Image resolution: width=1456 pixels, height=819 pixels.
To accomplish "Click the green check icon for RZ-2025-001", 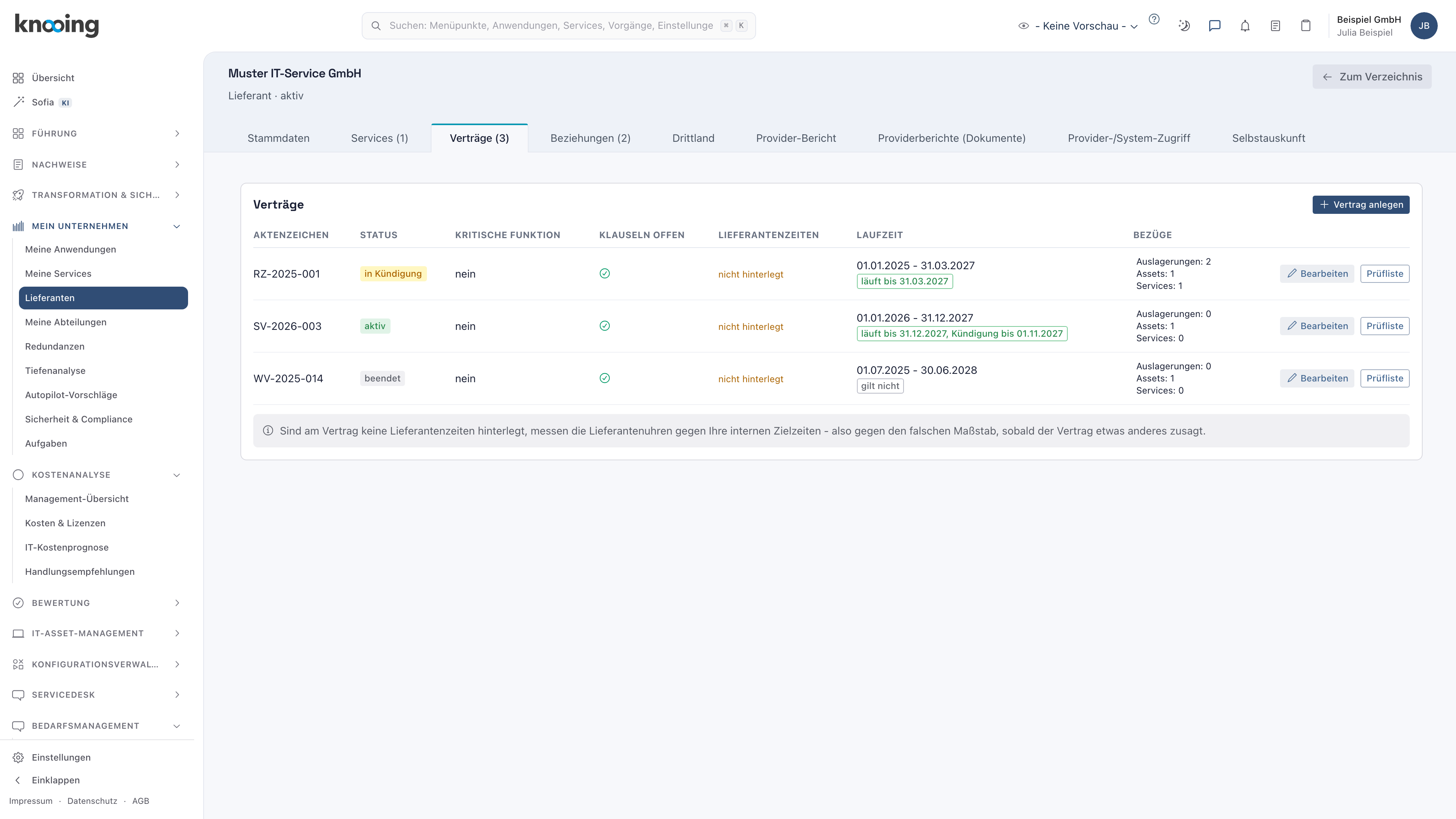I will (604, 273).
